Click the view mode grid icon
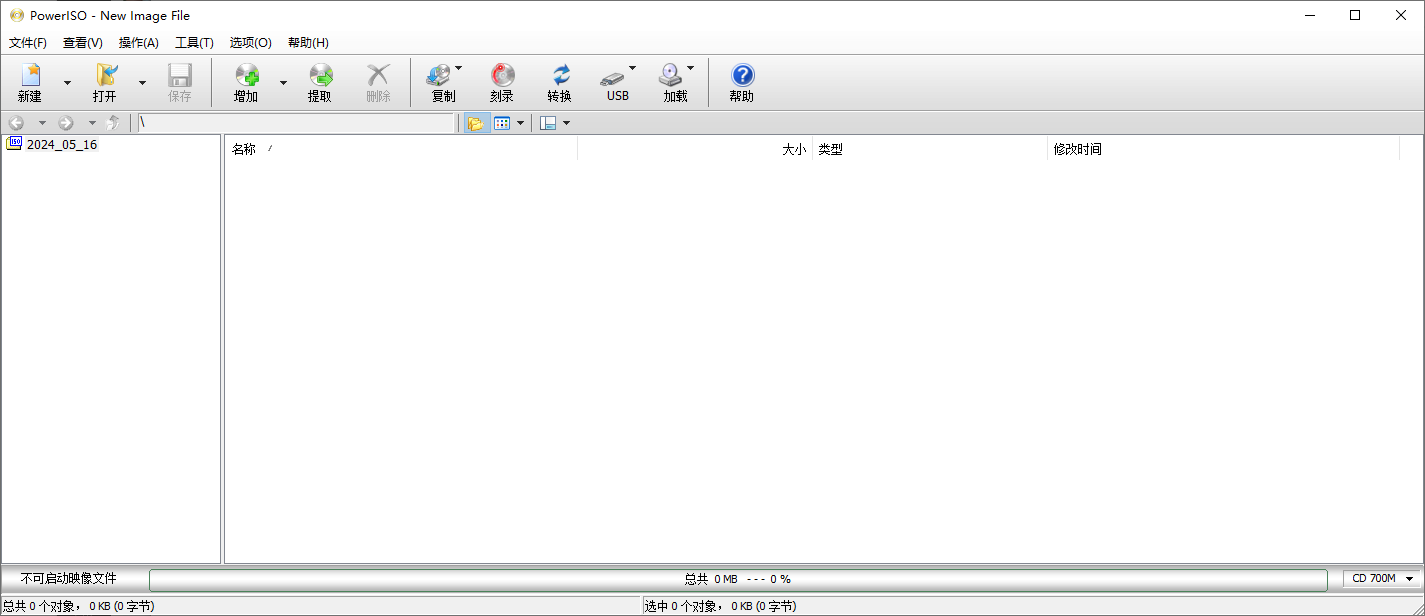 point(502,123)
